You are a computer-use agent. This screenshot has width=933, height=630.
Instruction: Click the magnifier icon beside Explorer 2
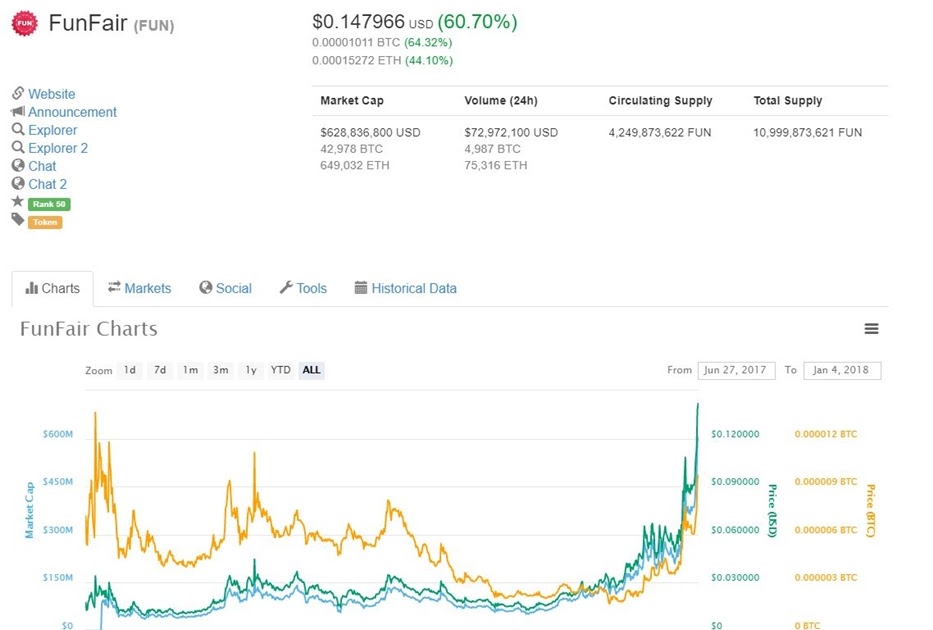pyautogui.click(x=18, y=147)
